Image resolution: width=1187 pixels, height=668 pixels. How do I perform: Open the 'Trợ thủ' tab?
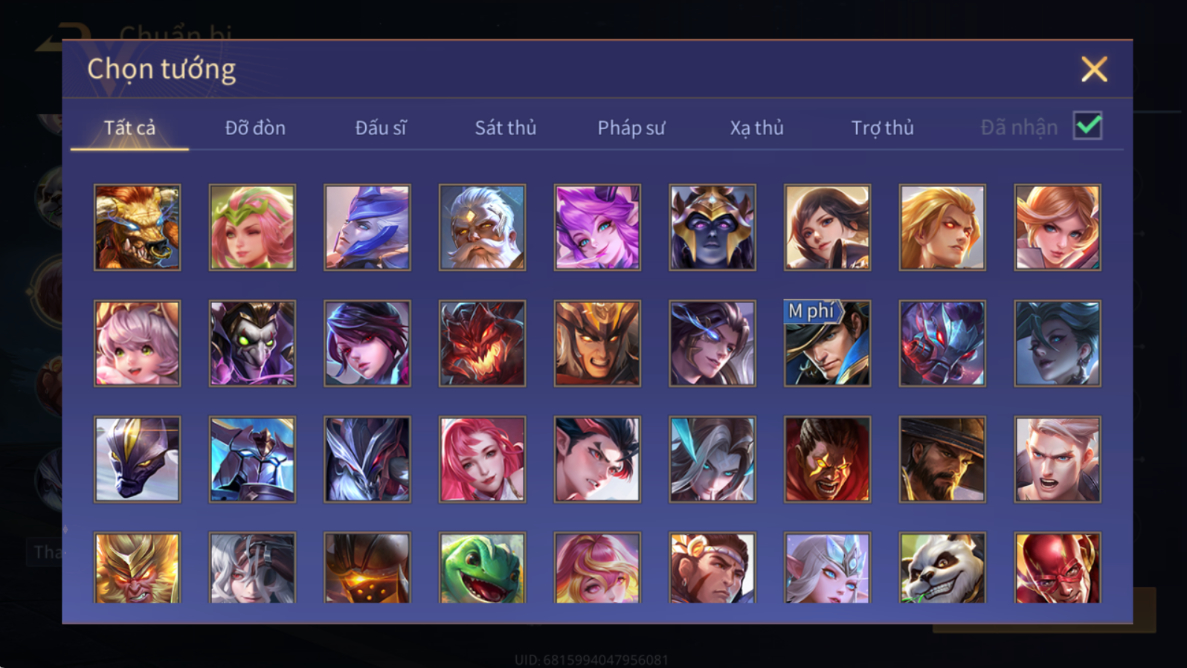(883, 127)
